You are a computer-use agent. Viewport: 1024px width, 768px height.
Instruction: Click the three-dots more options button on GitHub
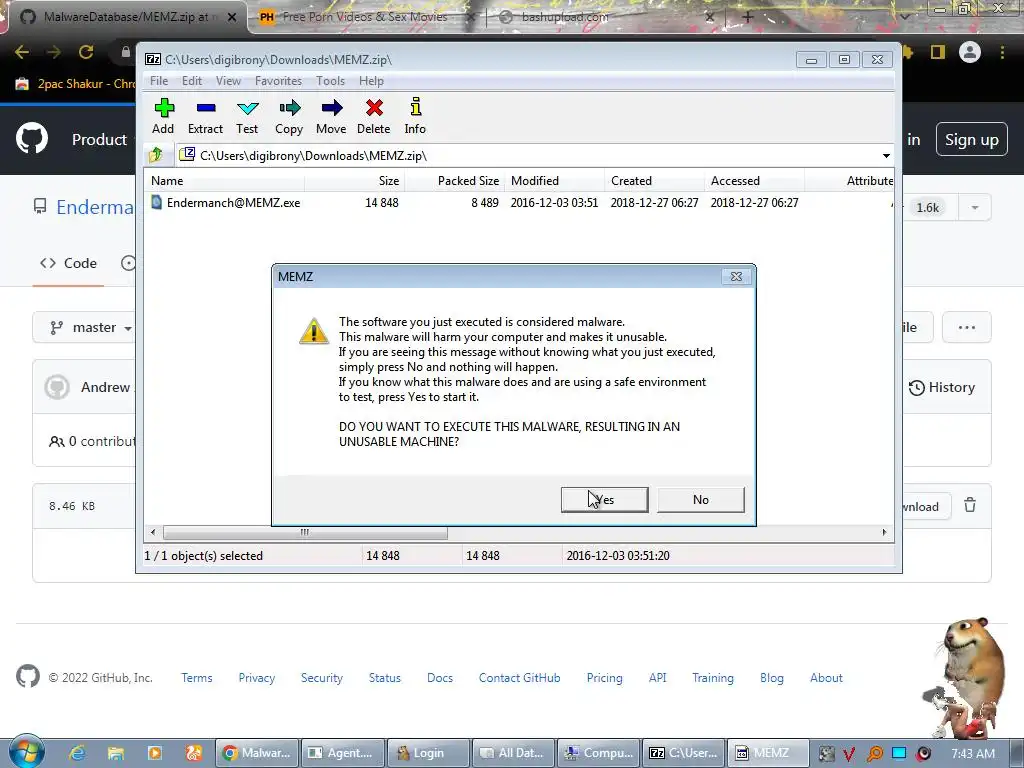tap(967, 327)
